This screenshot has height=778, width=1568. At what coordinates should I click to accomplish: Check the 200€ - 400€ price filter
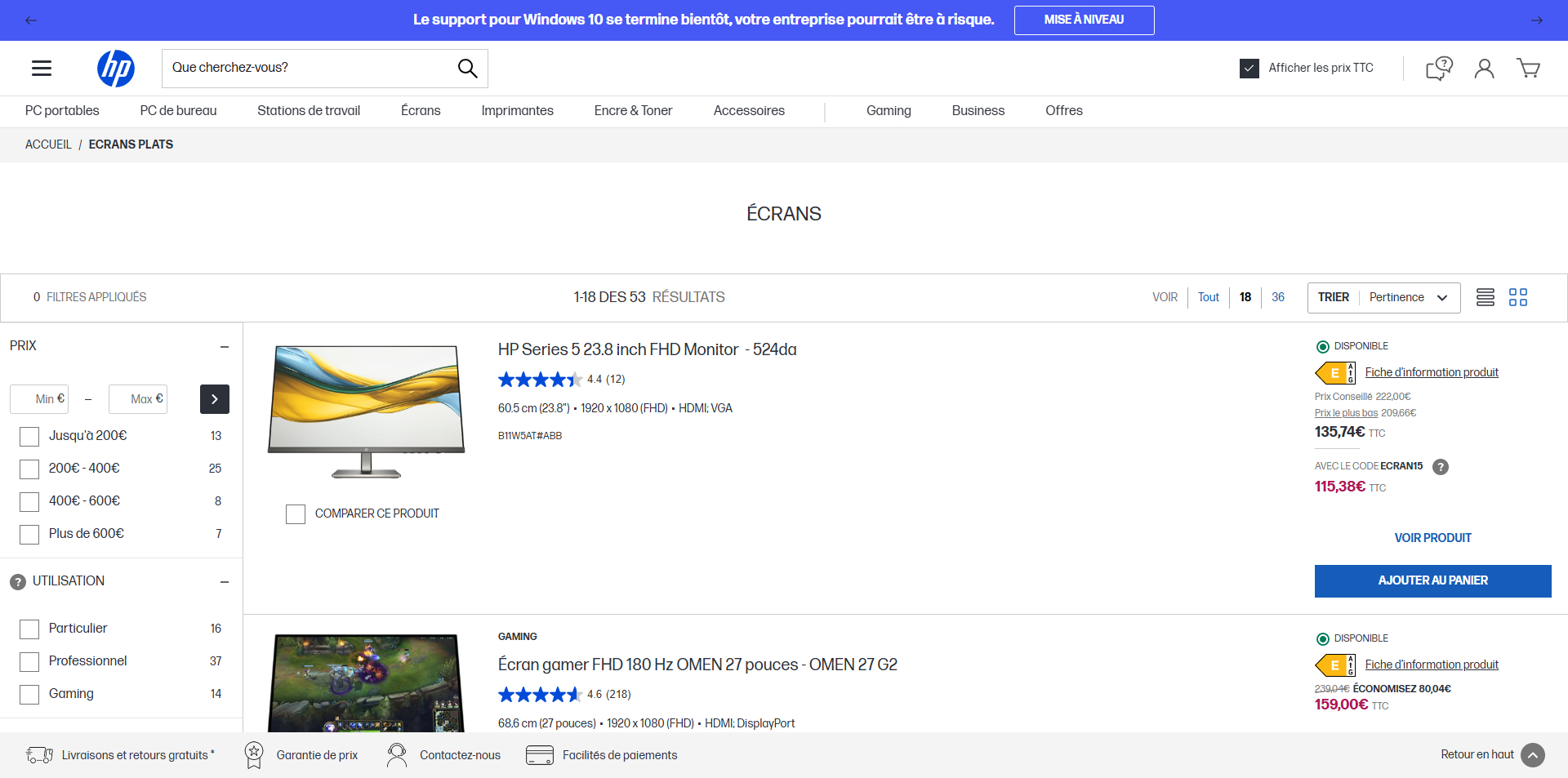(x=29, y=469)
